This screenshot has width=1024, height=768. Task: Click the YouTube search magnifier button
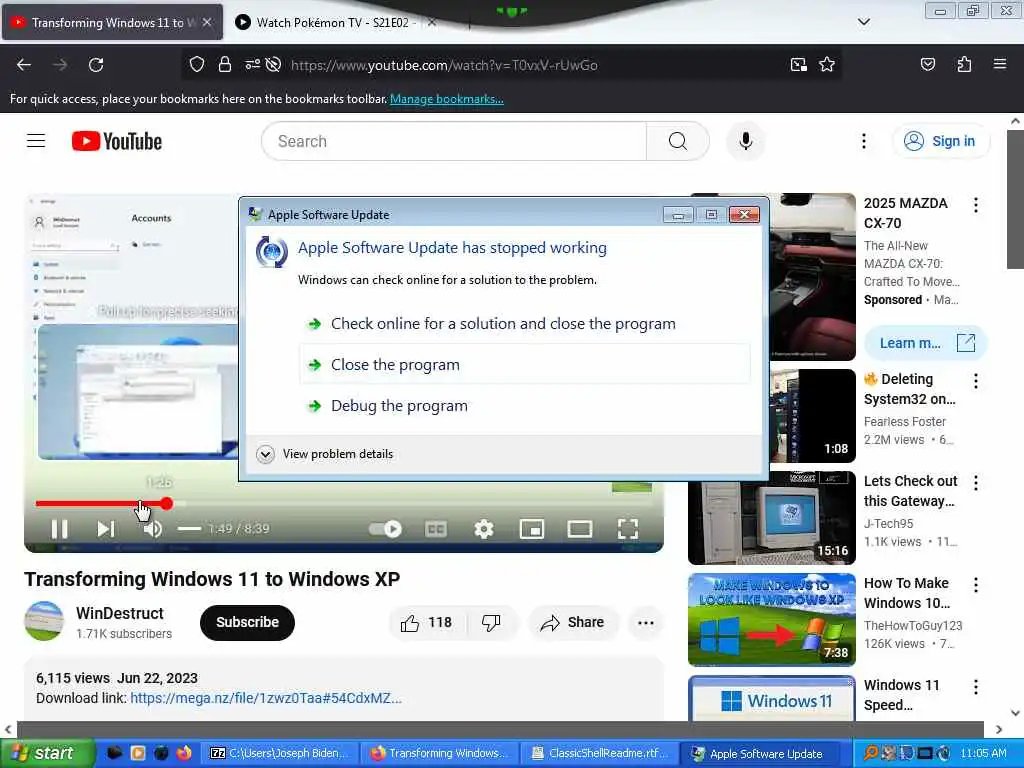(678, 141)
